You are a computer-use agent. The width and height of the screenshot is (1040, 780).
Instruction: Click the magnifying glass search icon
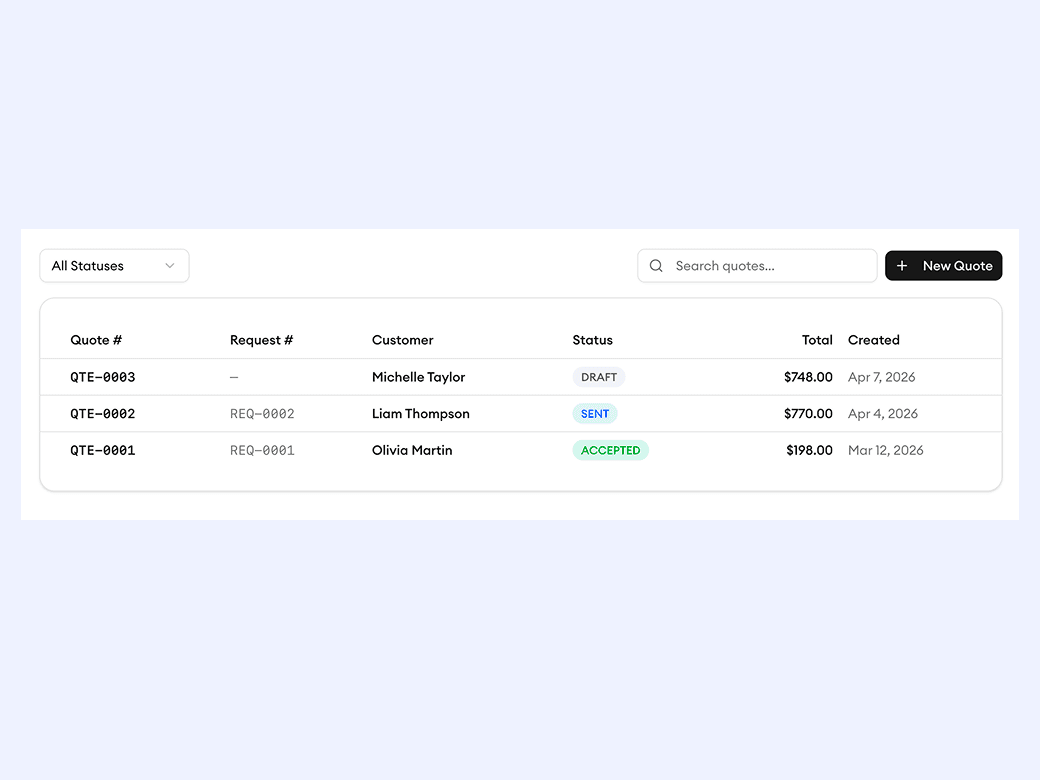(656, 266)
